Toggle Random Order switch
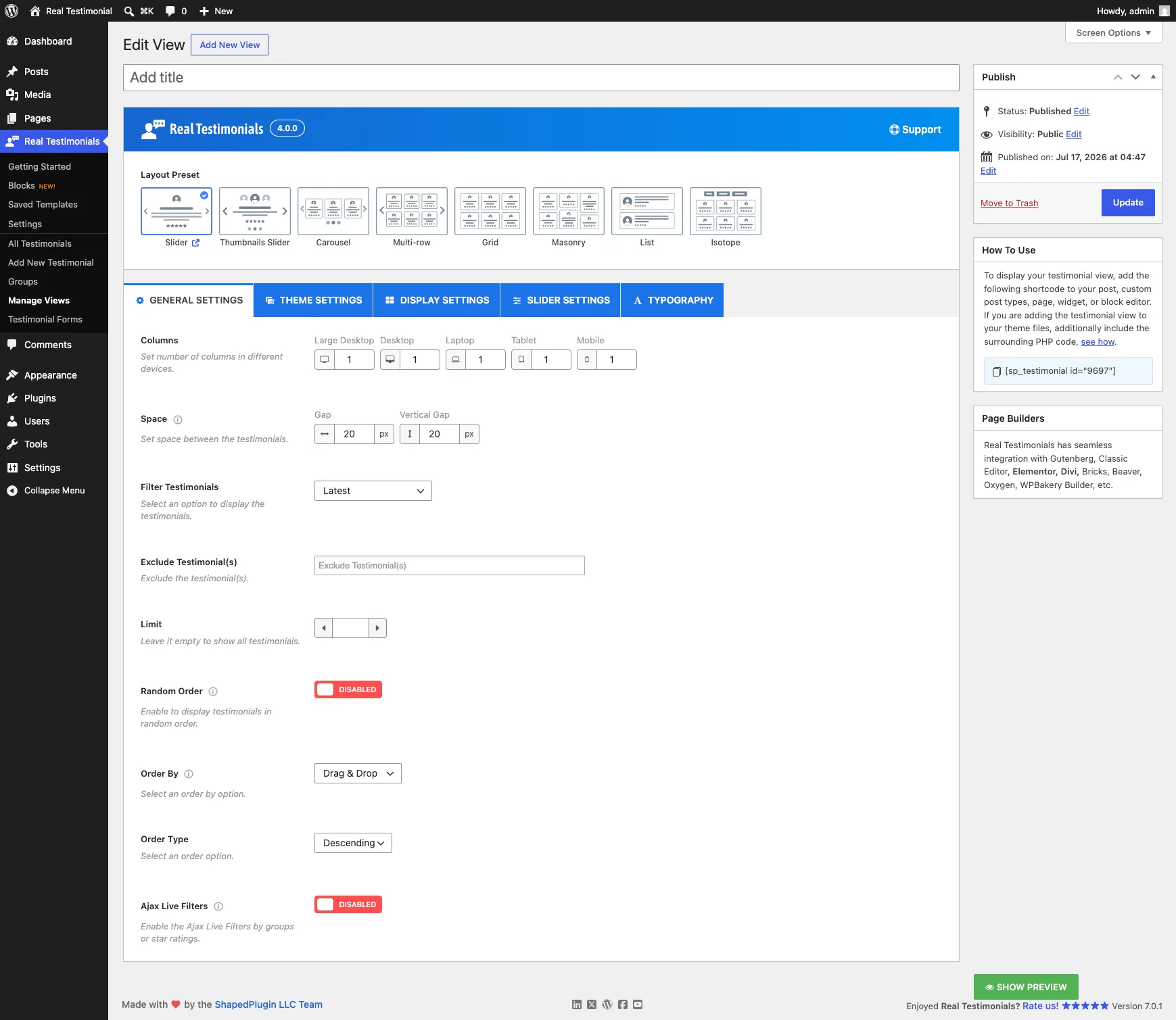Image resolution: width=1176 pixels, height=1020 pixels. coord(348,689)
